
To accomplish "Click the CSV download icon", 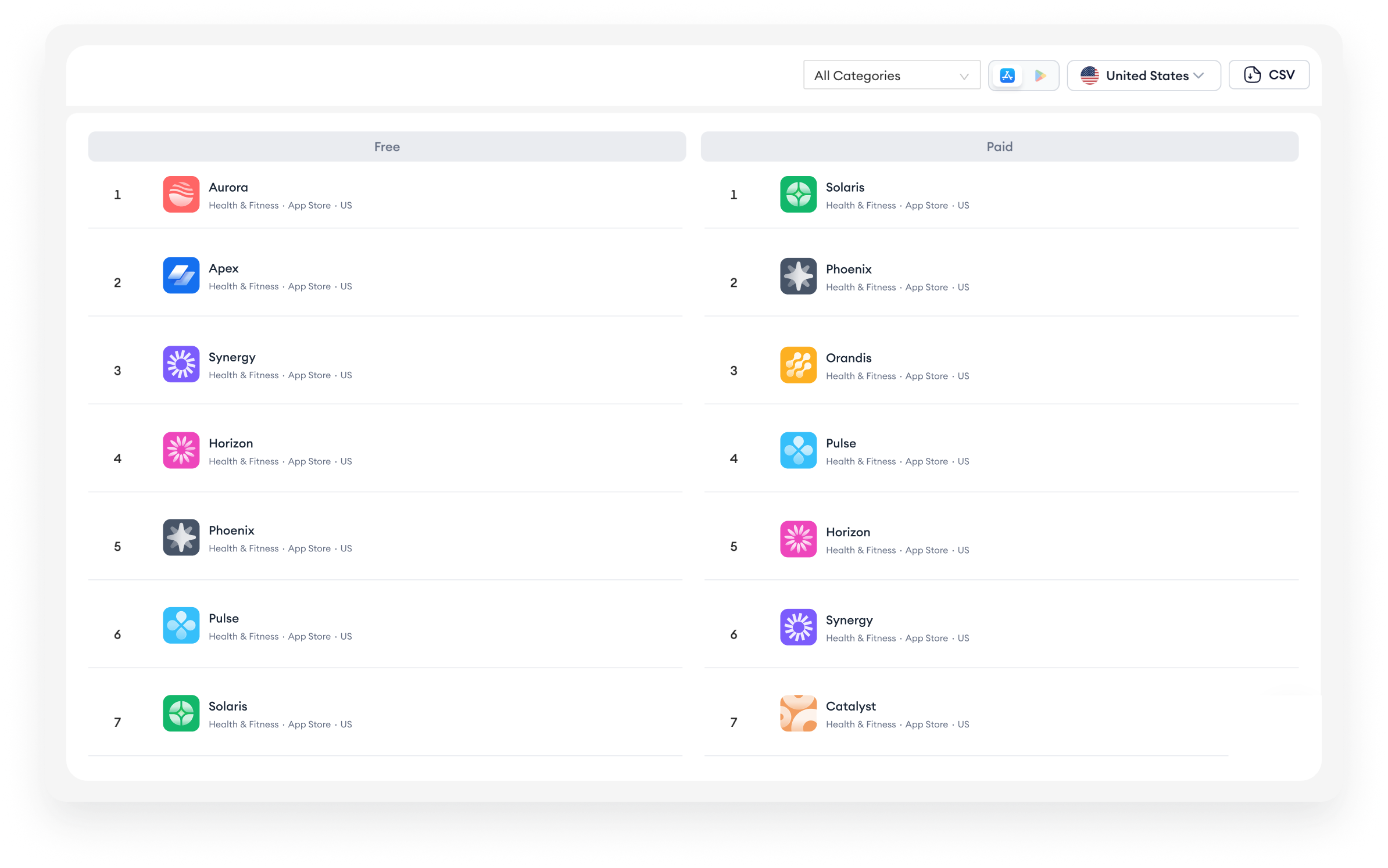I will coord(1252,75).
